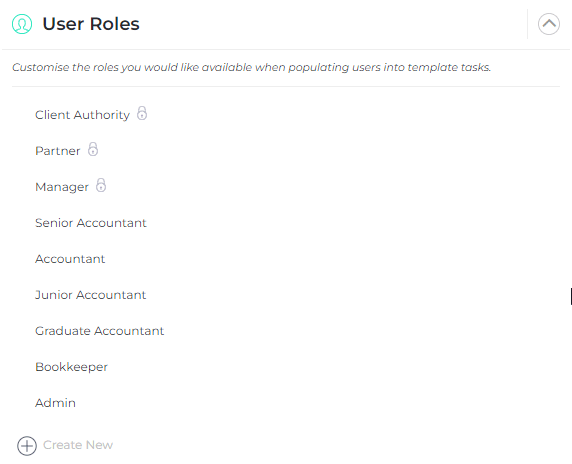Click the lock icon next to Partner
This screenshot has width=572, height=464.
(93, 150)
